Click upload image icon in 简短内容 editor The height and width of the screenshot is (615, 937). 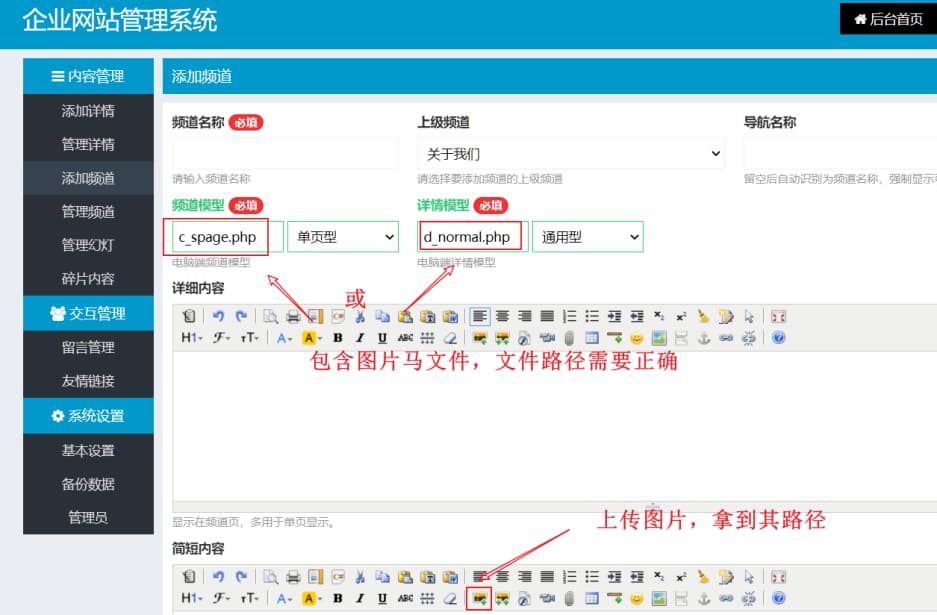[x=479, y=598]
